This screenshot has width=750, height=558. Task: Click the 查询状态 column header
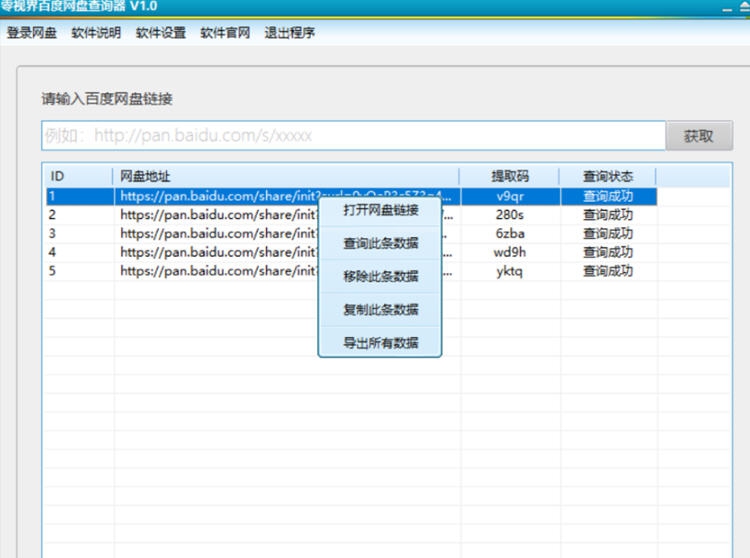coord(608,176)
